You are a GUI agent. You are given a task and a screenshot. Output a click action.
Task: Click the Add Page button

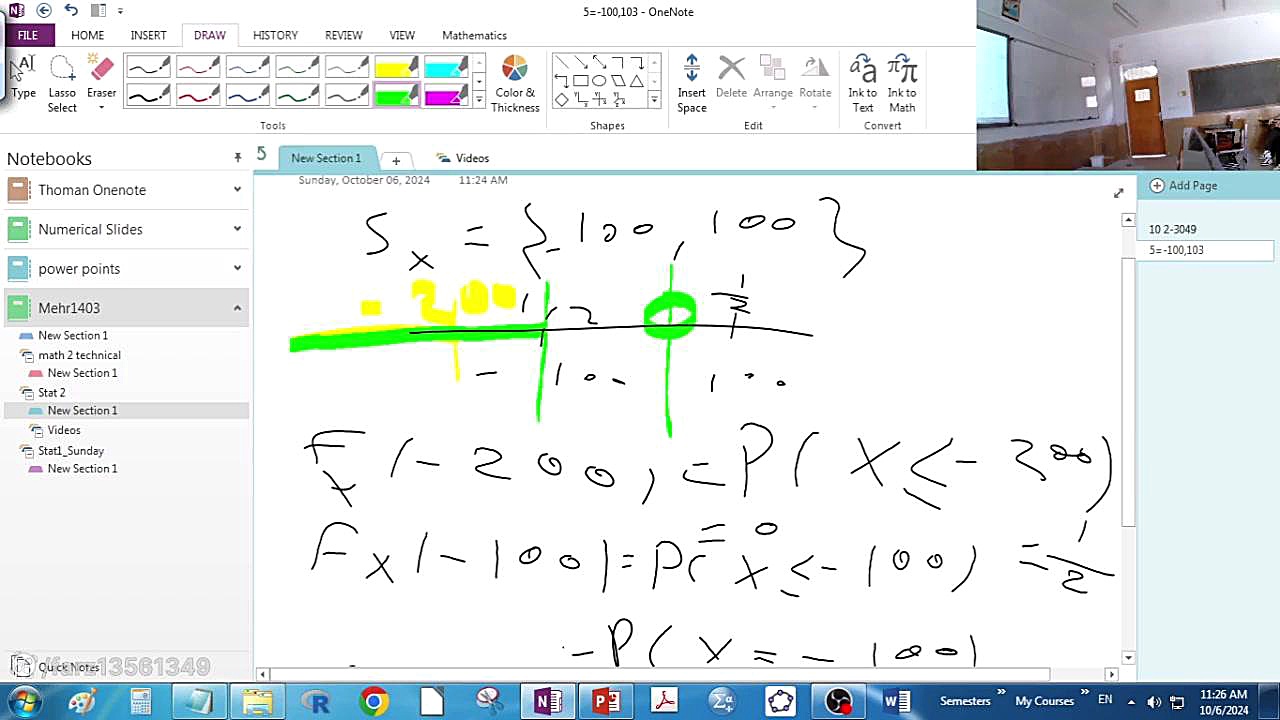coord(1184,185)
